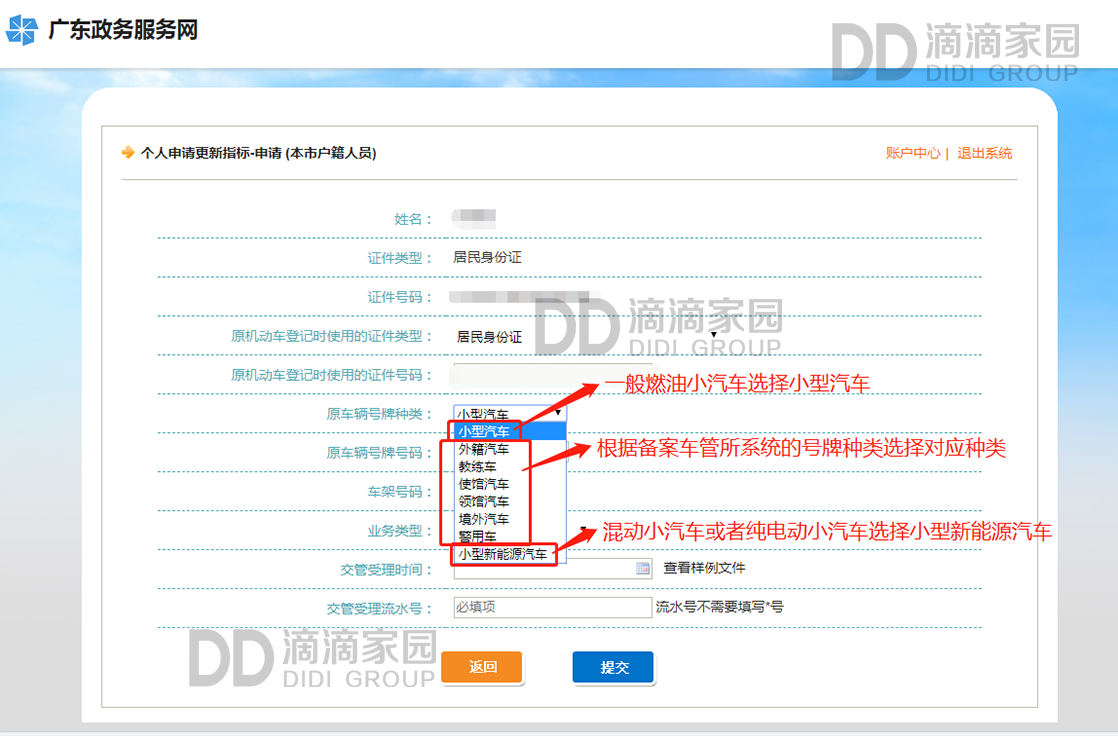This screenshot has height=736, width=1118.
Task: Open the 原机动车登记时使用的证件类型 dropdown
Action: (586, 336)
